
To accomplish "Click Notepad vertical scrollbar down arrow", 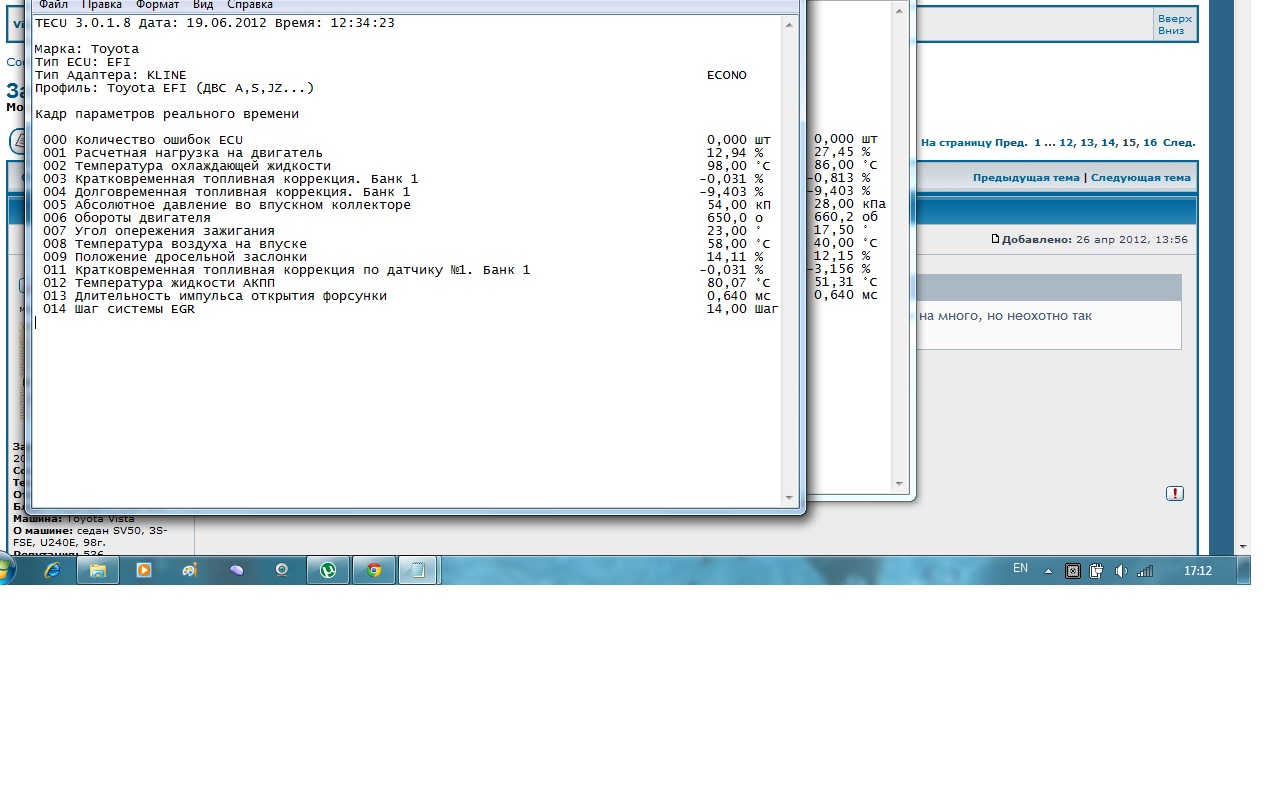I will coord(789,498).
